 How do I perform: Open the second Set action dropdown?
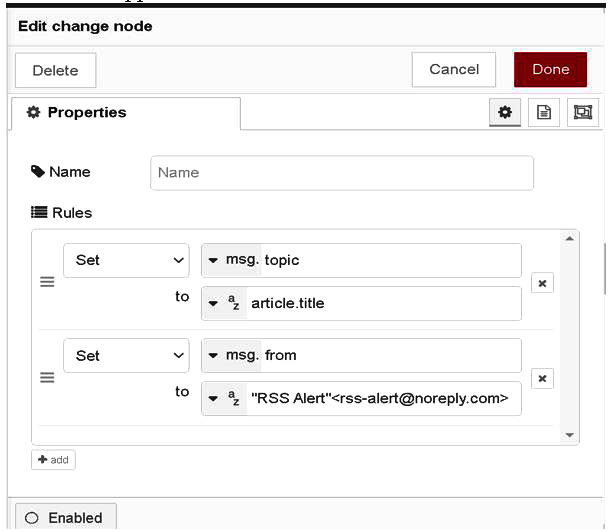tap(126, 355)
